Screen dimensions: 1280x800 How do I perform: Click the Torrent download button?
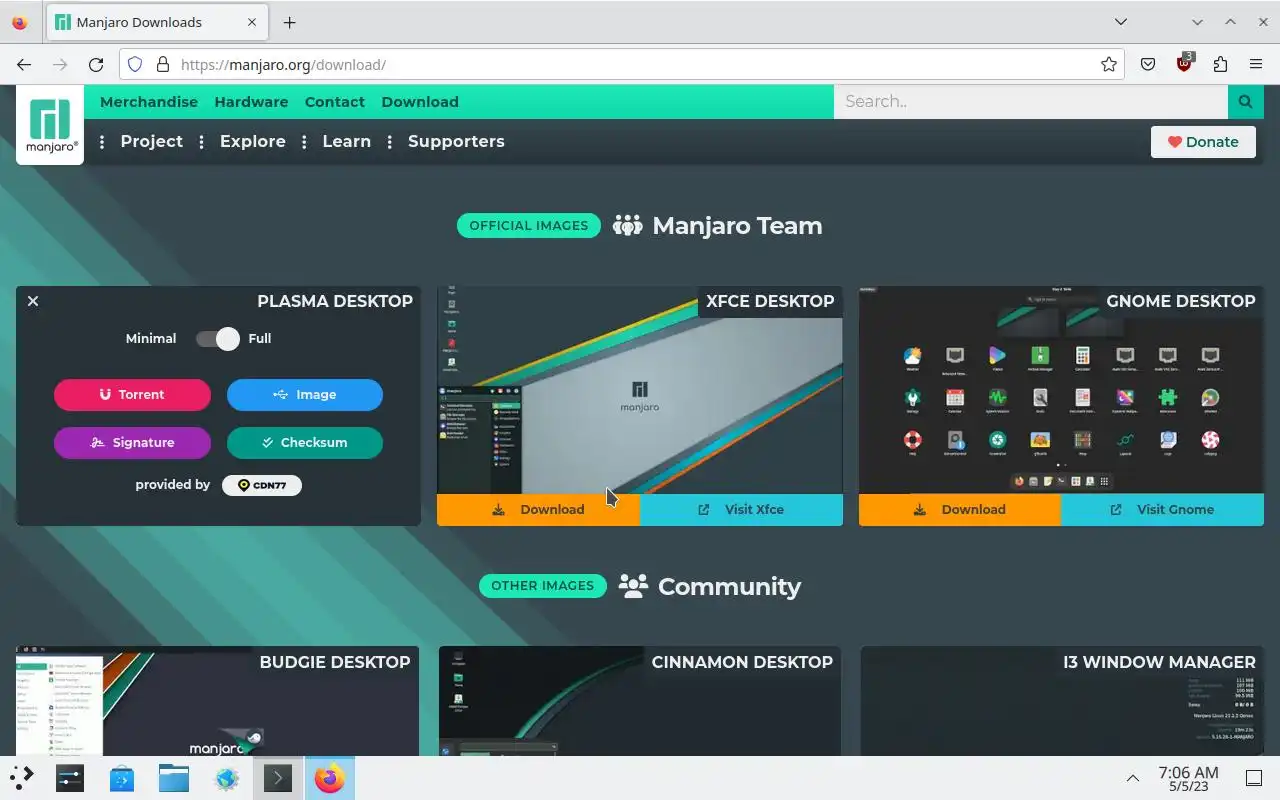coord(132,394)
